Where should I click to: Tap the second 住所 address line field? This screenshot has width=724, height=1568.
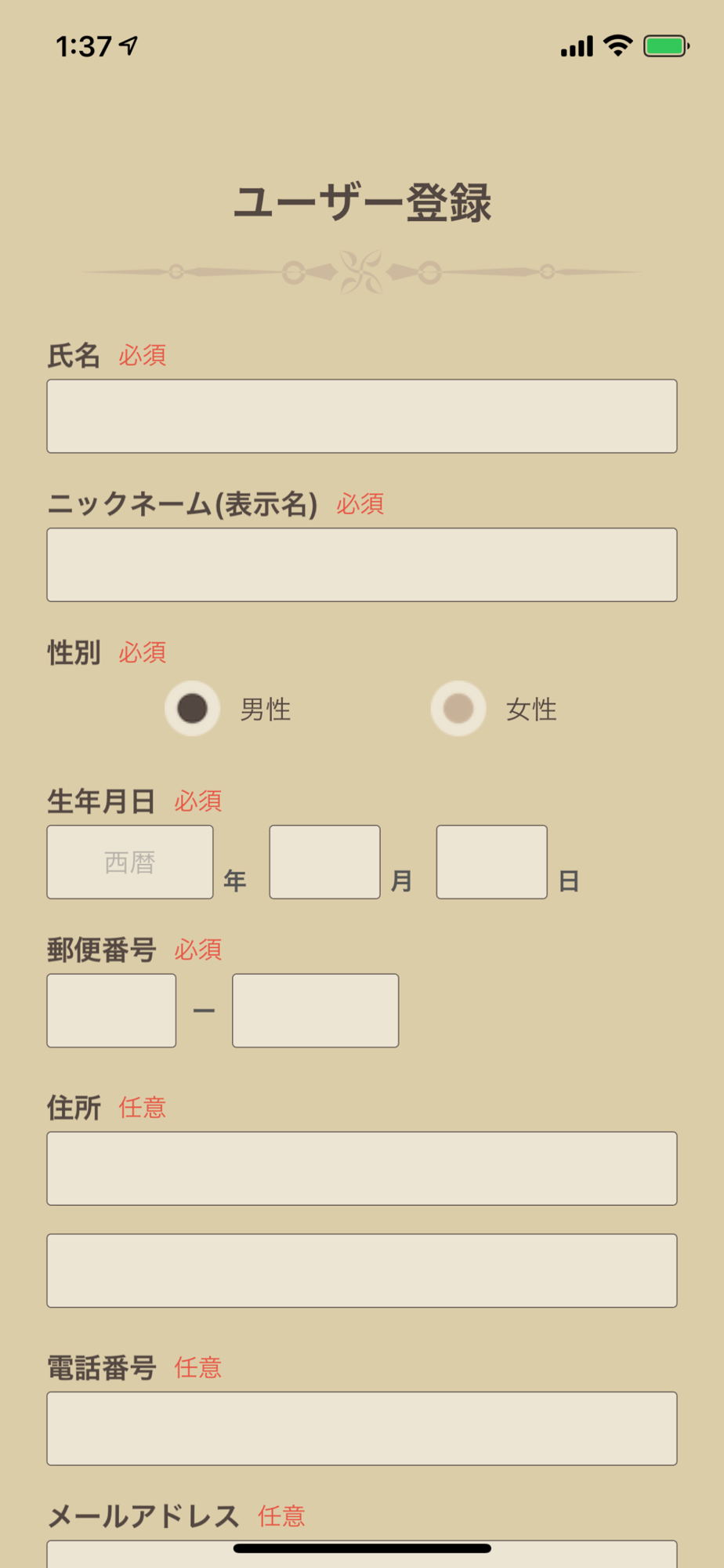[x=362, y=1271]
